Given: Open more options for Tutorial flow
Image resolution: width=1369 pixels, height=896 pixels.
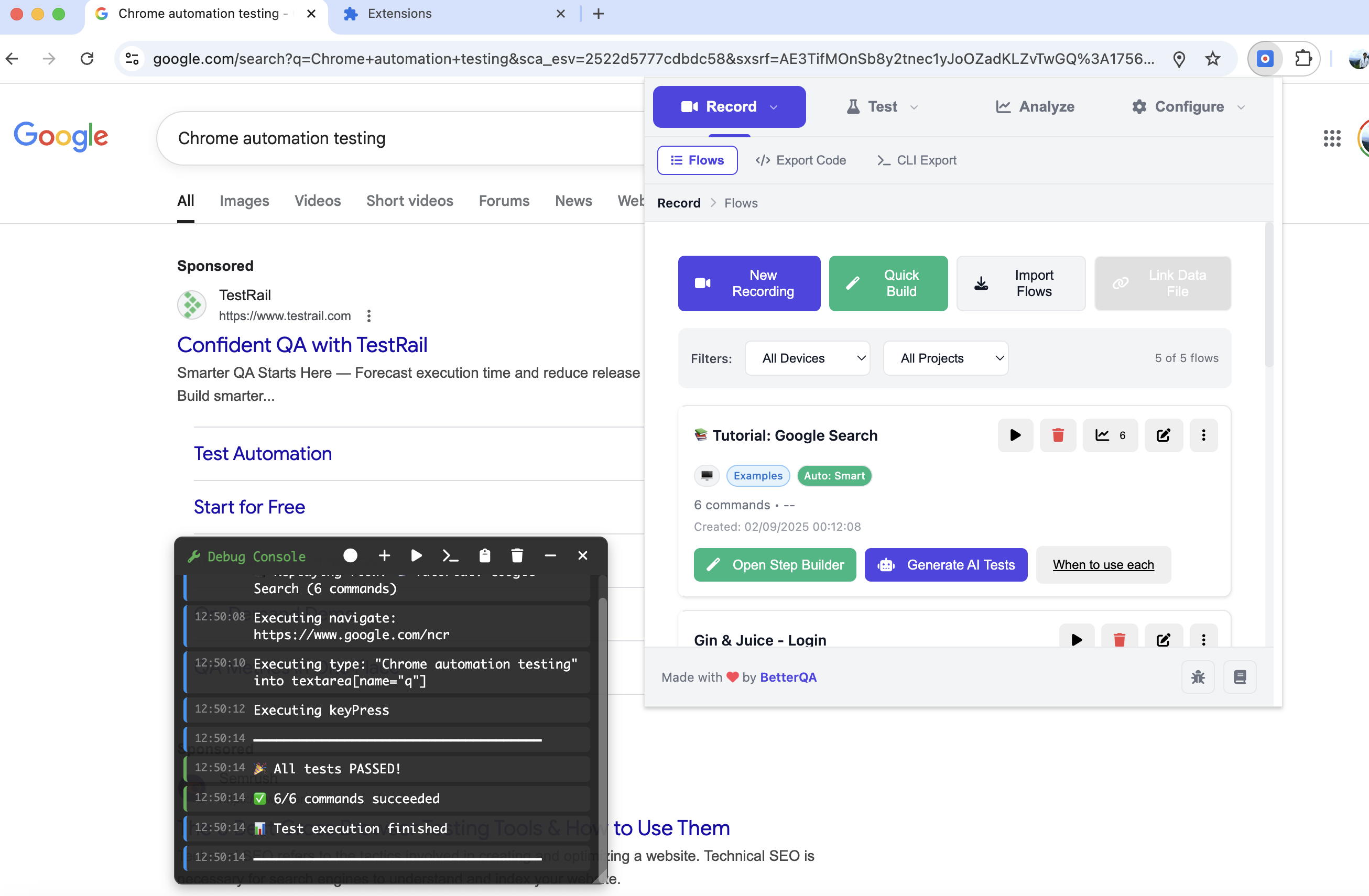Looking at the screenshot, I should tap(1203, 435).
